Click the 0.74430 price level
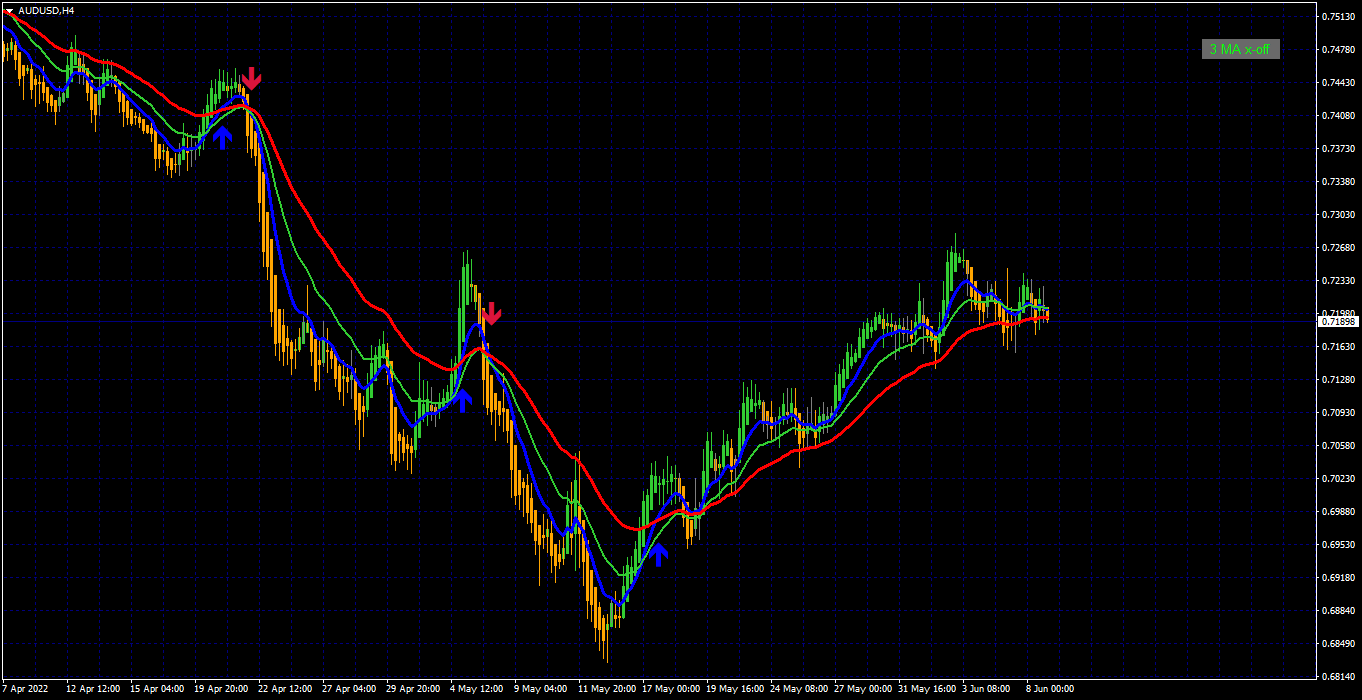This screenshot has height=700, width=1362. tap(1338, 82)
